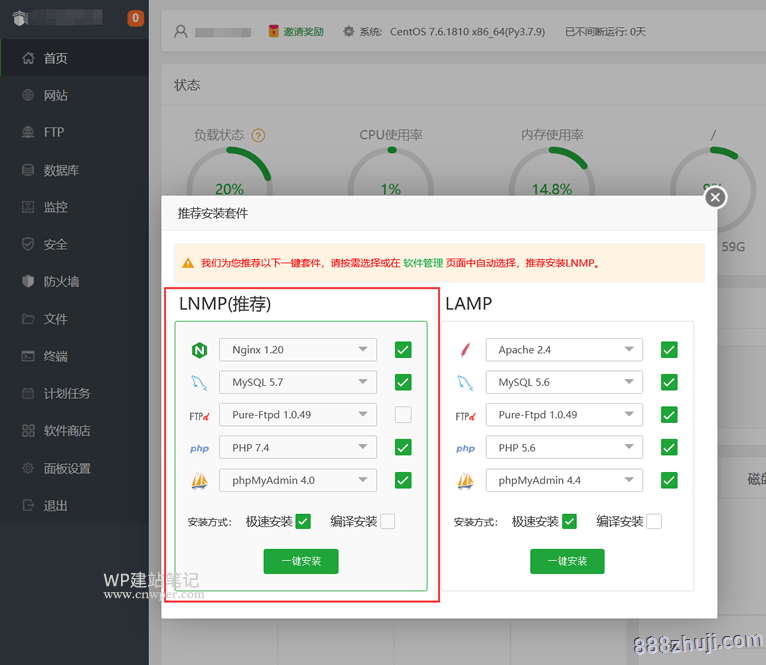Image resolution: width=766 pixels, height=665 pixels.
Task: Click the orange warning triangle icon
Action: [x=188, y=263]
